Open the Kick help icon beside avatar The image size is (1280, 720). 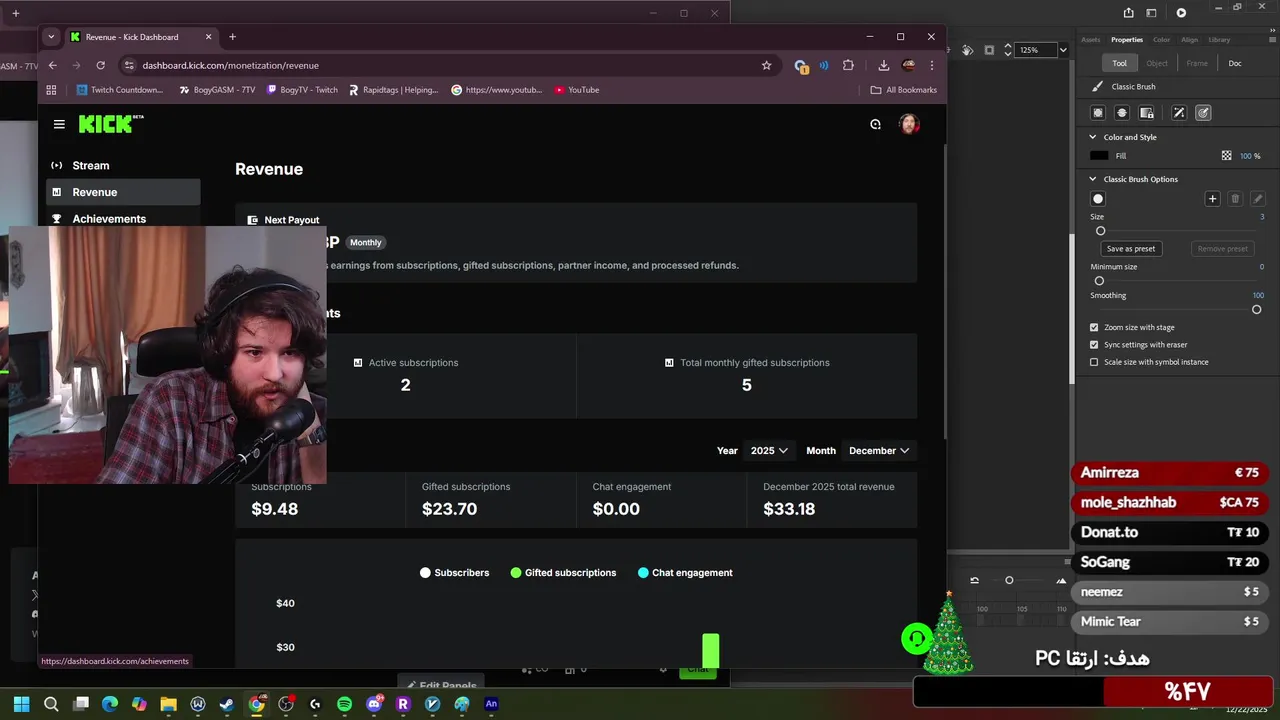pos(875,124)
